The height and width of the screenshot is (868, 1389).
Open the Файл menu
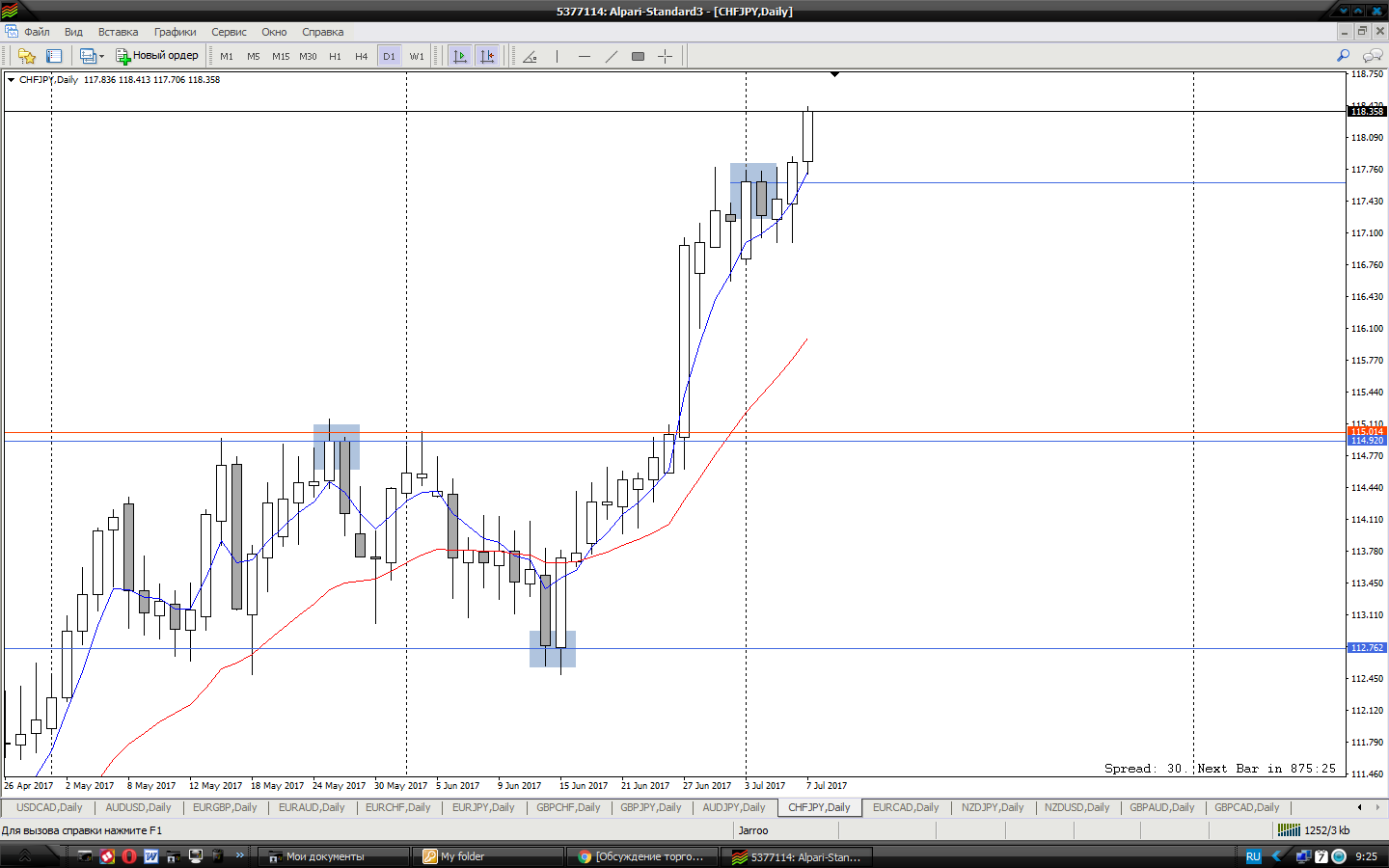37,32
